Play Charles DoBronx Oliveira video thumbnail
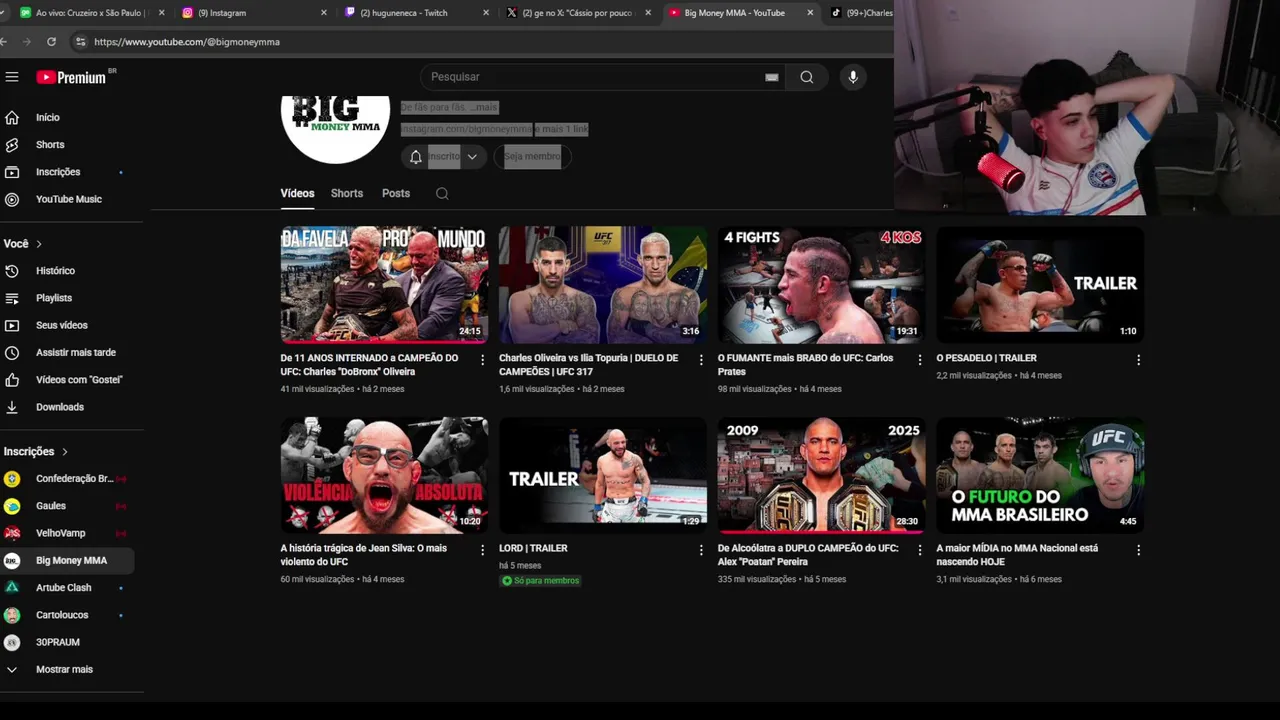 (384, 284)
